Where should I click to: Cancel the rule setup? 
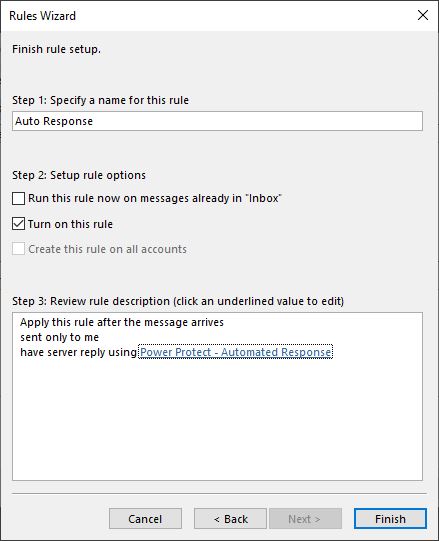pos(145,519)
